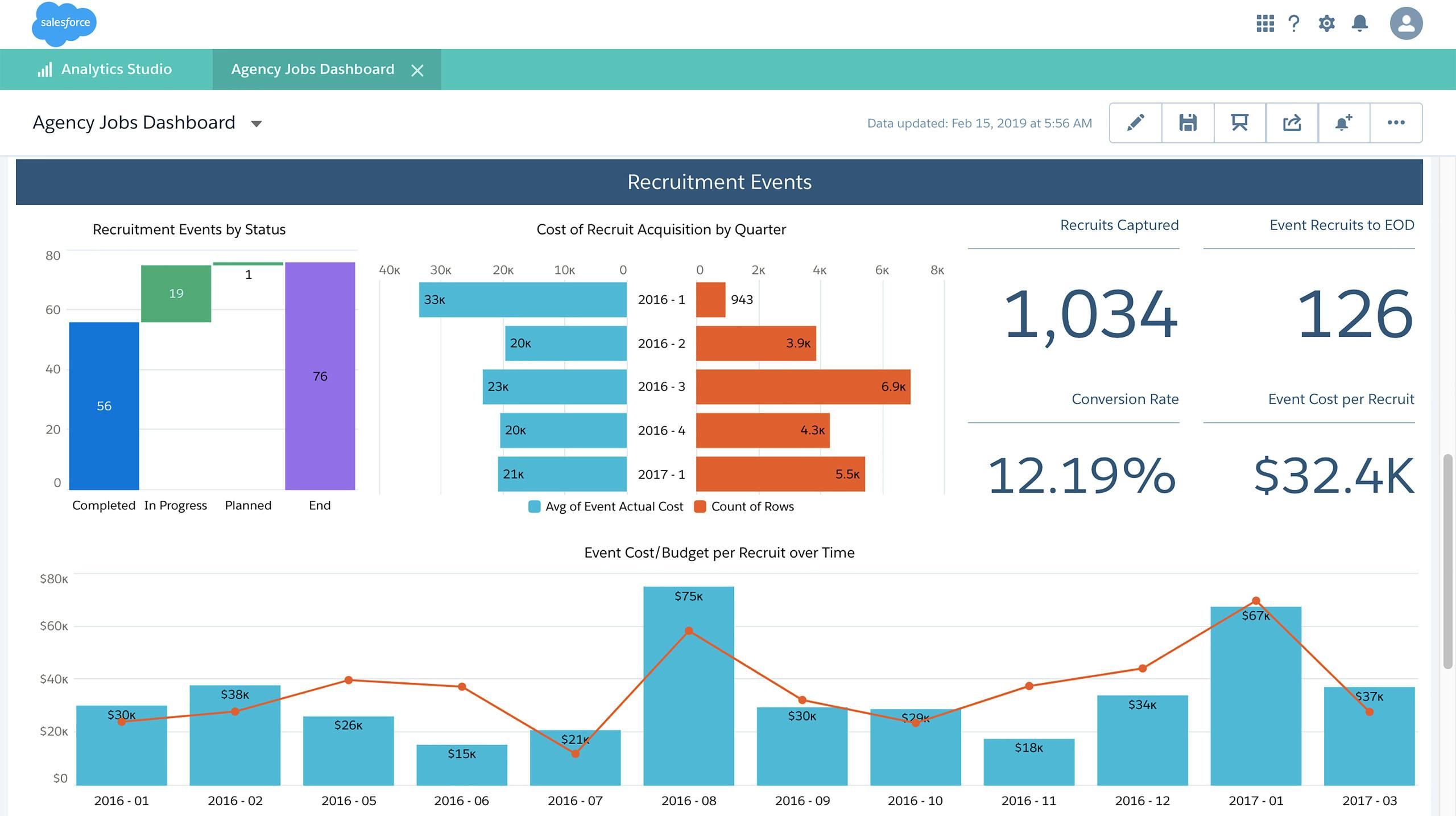
Task: Close the Agency Jobs Dashboard tab
Action: (417, 70)
